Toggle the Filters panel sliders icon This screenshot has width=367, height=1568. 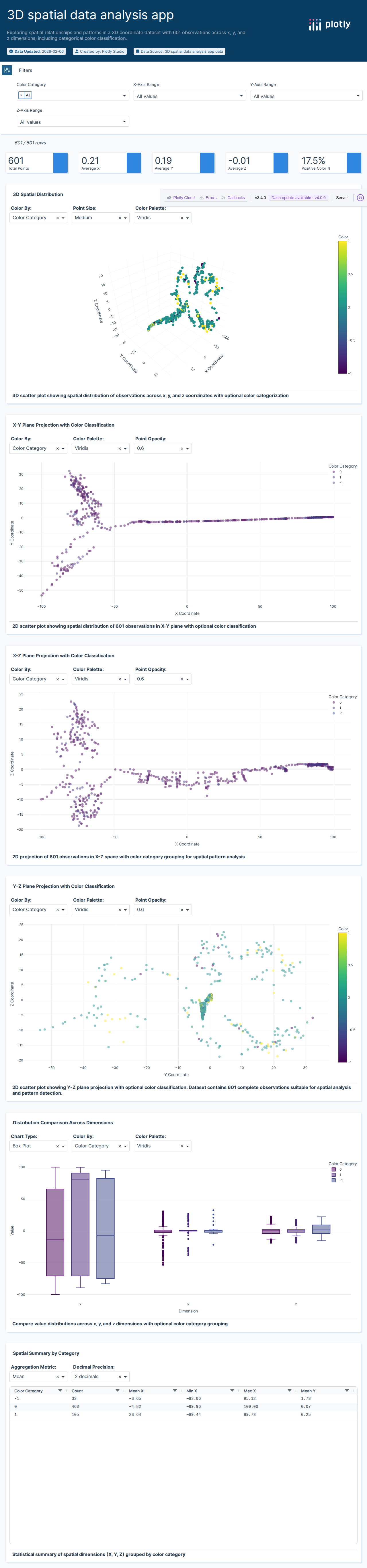point(7,70)
